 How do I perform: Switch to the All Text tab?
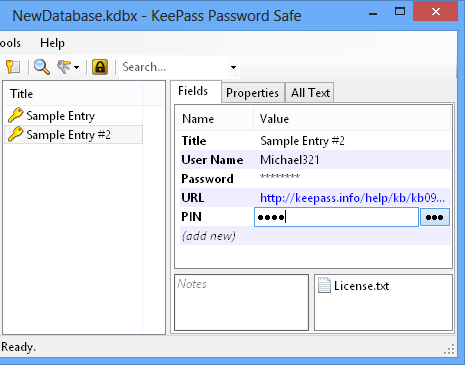click(x=310, y=93)
